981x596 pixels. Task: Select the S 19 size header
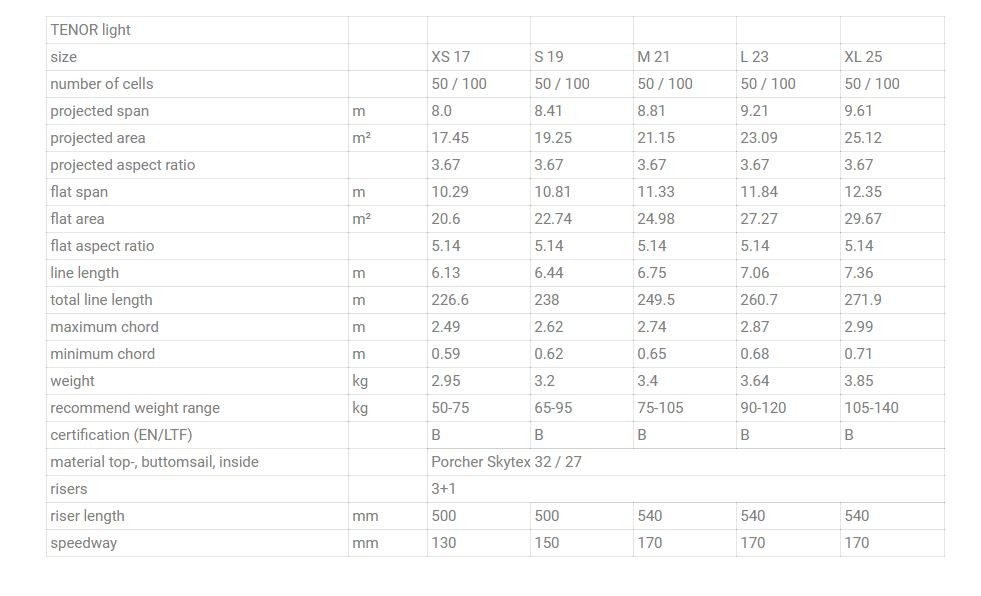[x=549, y=57]
